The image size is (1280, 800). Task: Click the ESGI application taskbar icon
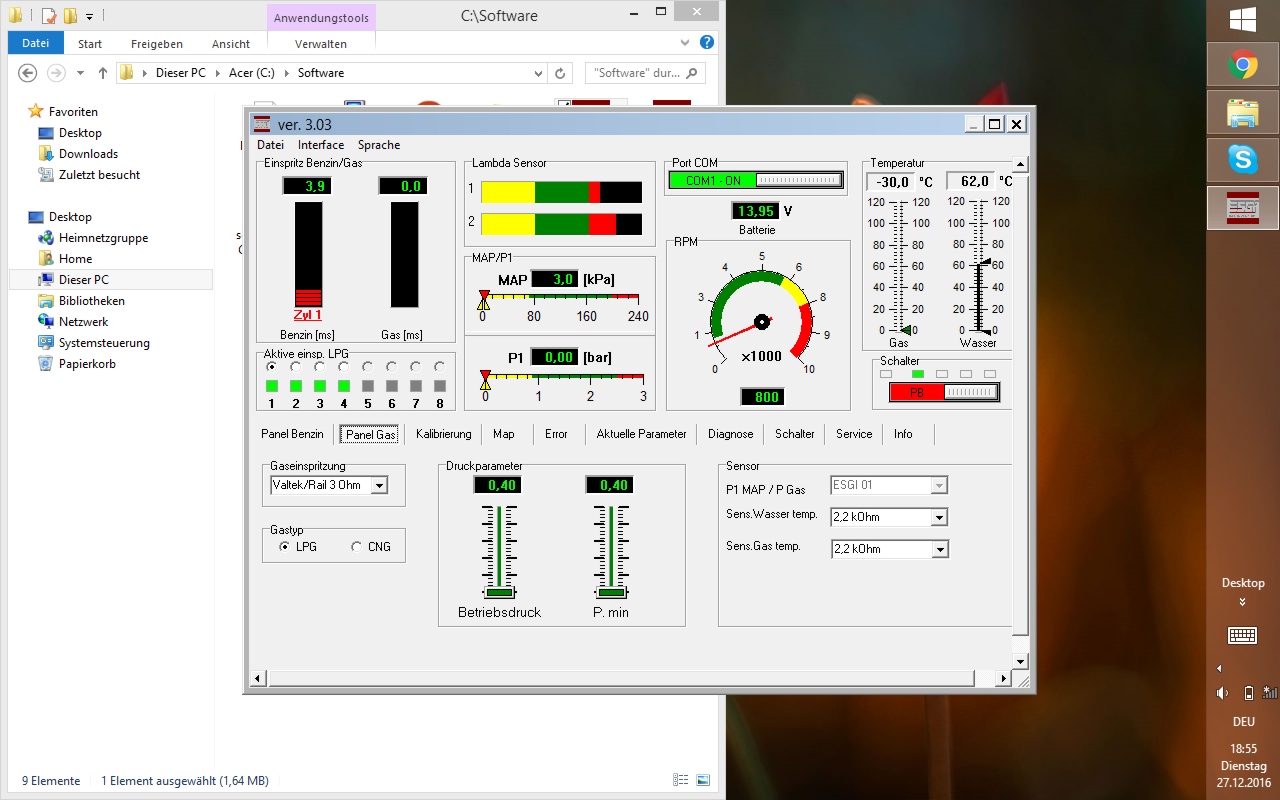click(x=1243, y=207)
